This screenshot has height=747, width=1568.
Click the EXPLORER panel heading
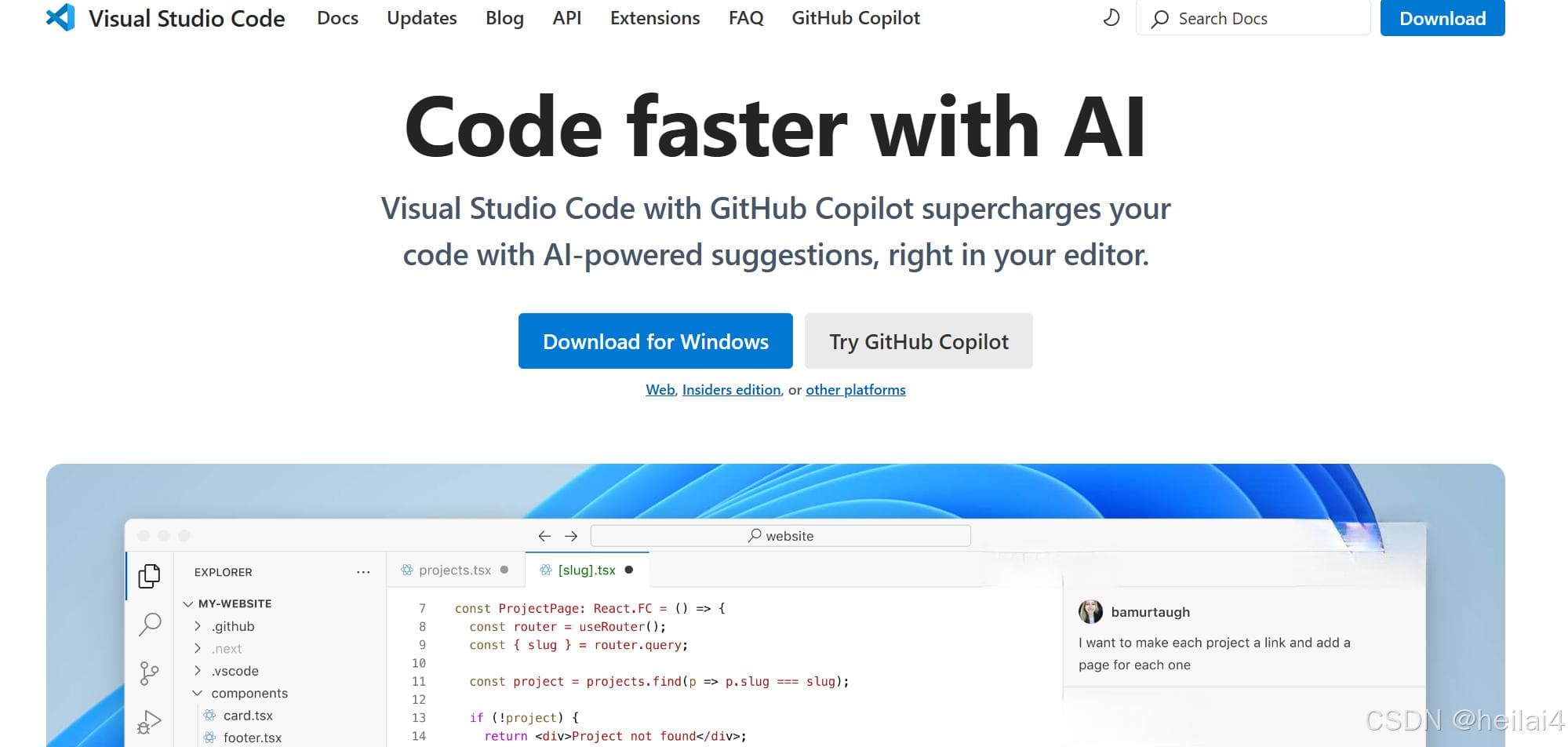(x=223, y=572)
